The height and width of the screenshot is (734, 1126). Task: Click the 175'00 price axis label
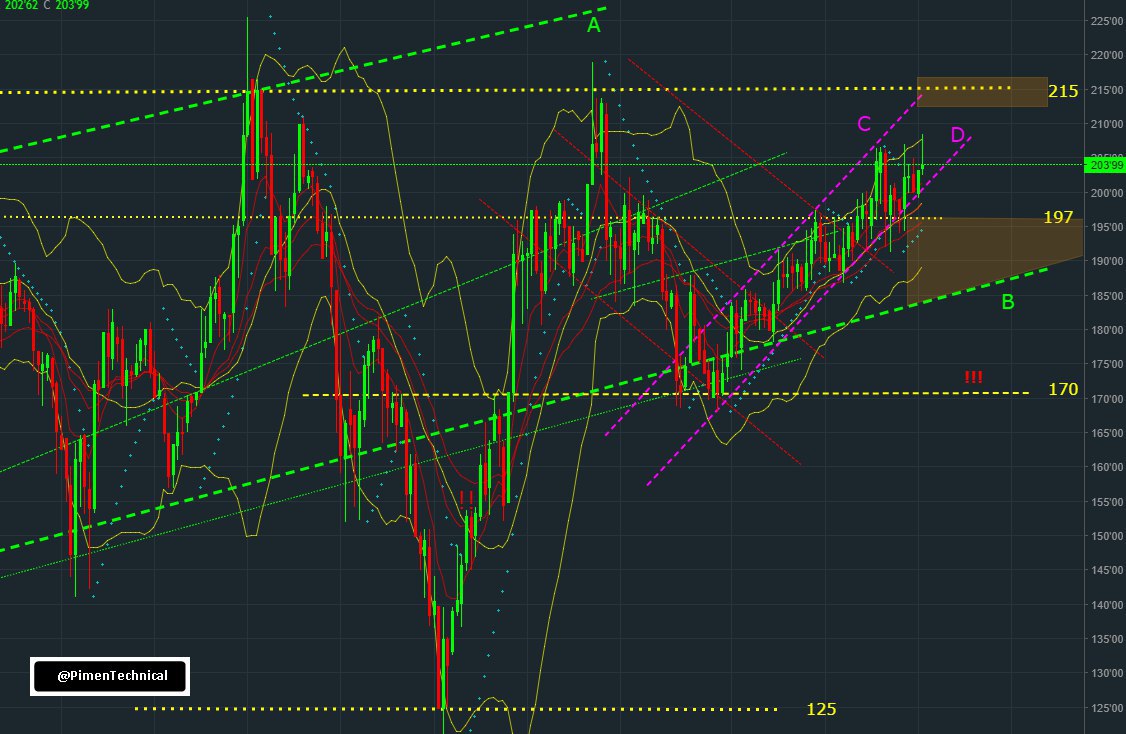click(1107, 364)
